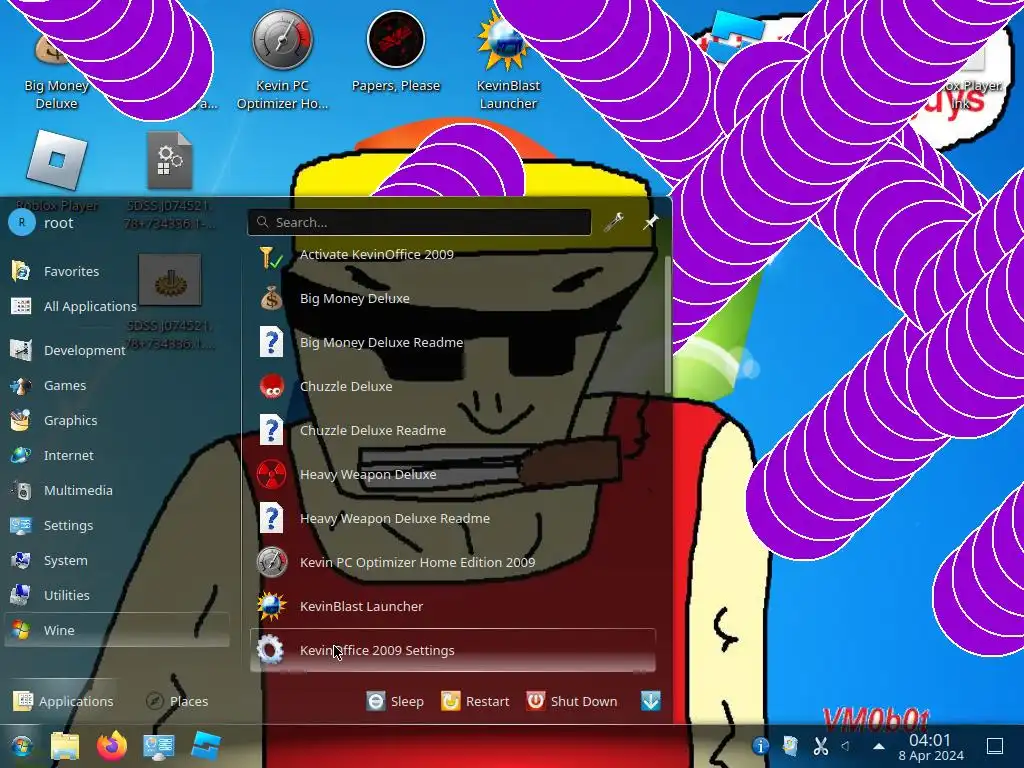Click the clock showing 04:01
This screenshot has height=768, width=1024.
(x=931, y=747)
